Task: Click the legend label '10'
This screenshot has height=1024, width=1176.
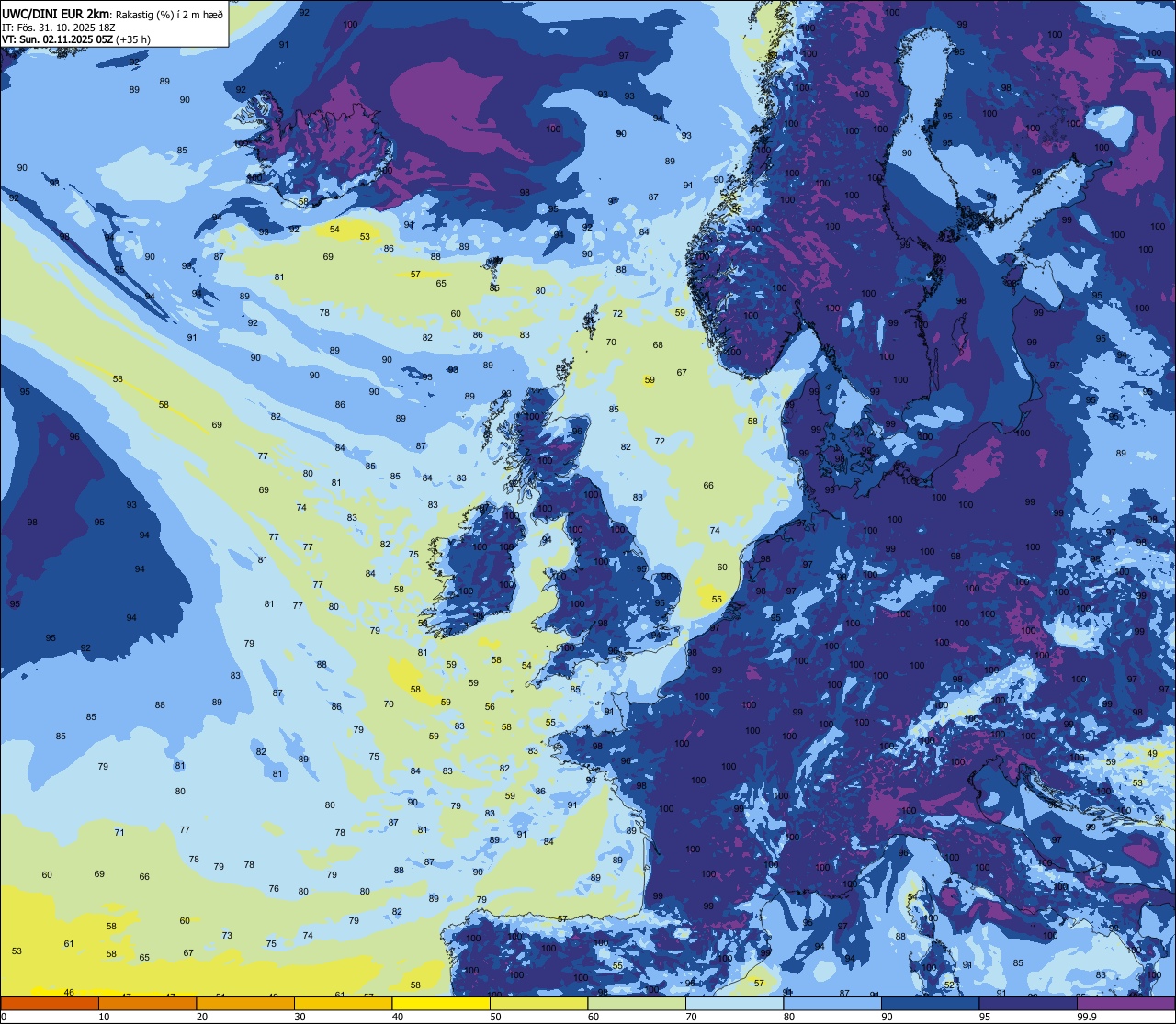Action: tap(104, 1017)
